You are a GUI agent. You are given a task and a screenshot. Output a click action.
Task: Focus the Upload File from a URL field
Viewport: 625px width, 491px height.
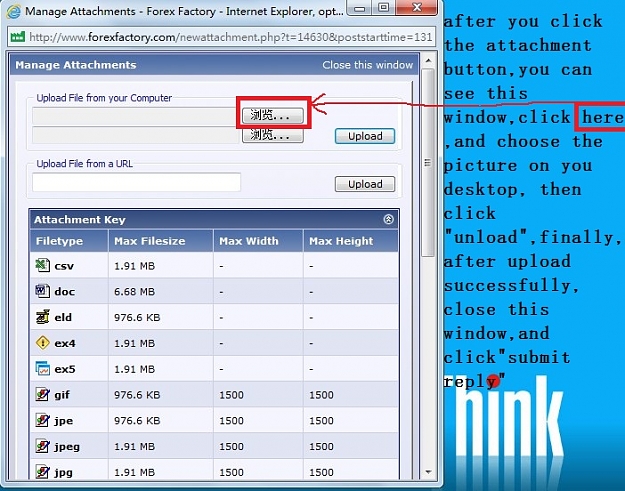136,182
